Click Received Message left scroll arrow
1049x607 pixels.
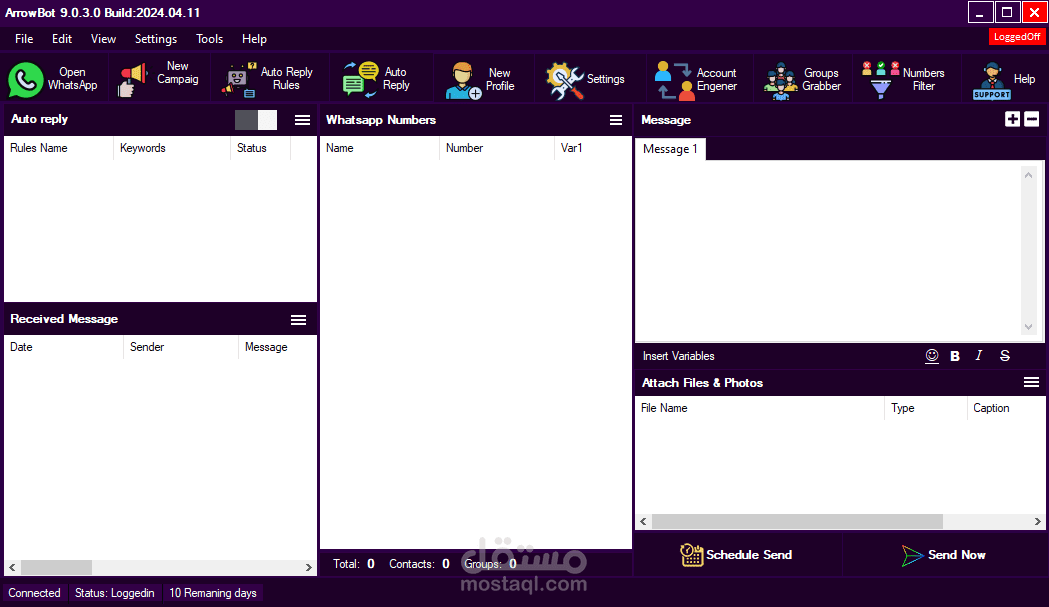coord(12,567)
